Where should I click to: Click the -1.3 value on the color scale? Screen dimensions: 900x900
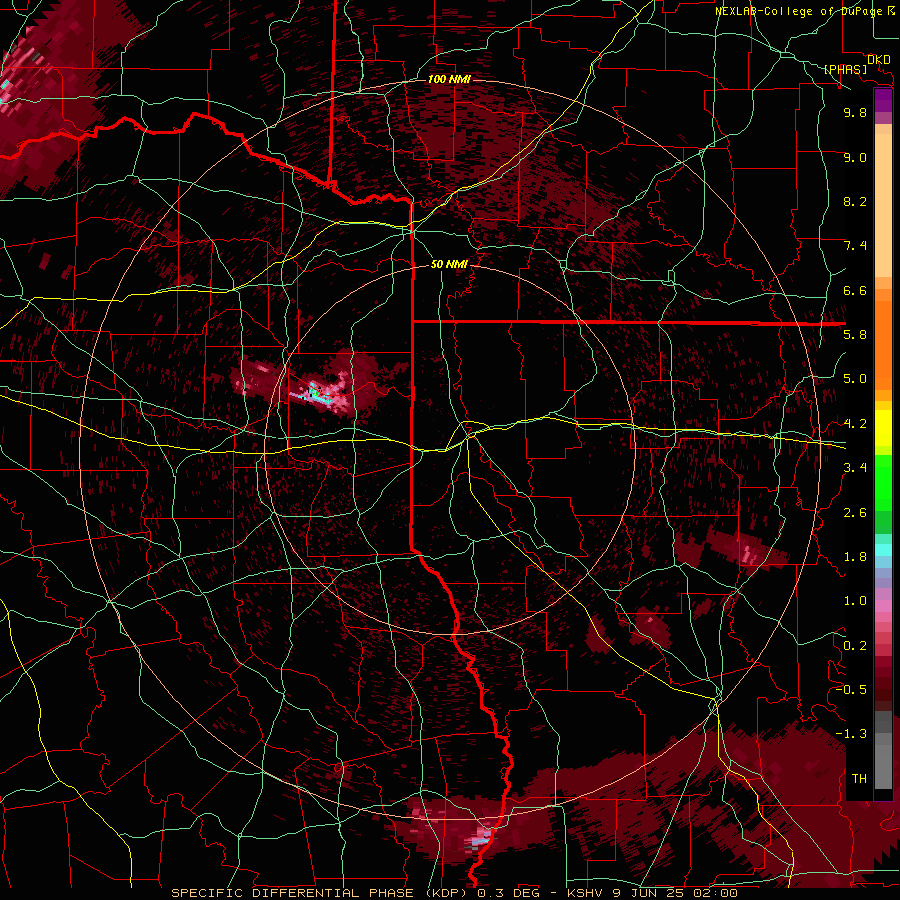click(851, 734)
